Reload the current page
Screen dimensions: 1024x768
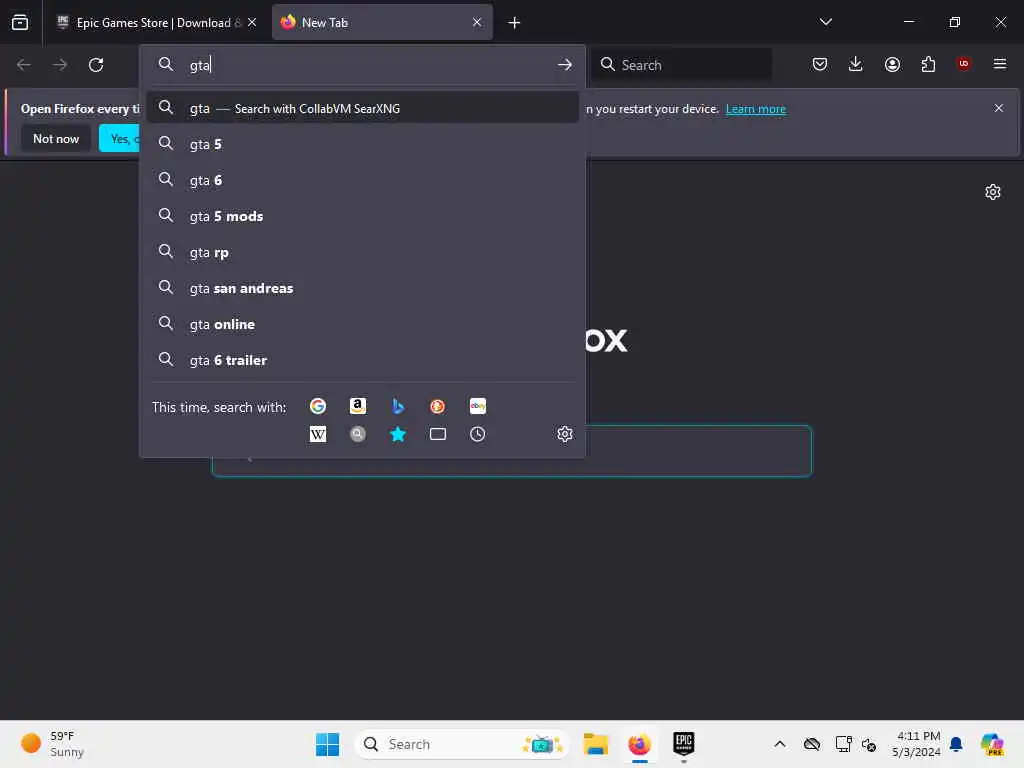click(96, 65)
